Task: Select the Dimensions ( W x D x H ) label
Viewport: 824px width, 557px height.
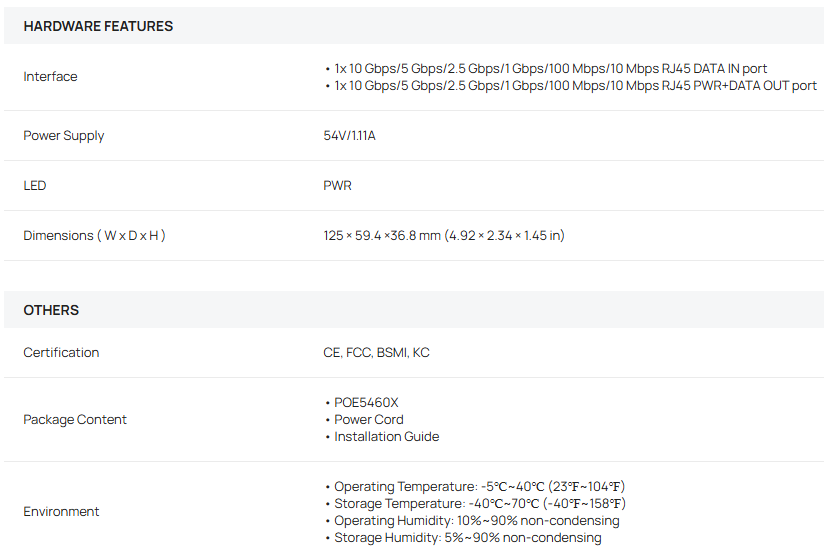Action: point(95,235)
